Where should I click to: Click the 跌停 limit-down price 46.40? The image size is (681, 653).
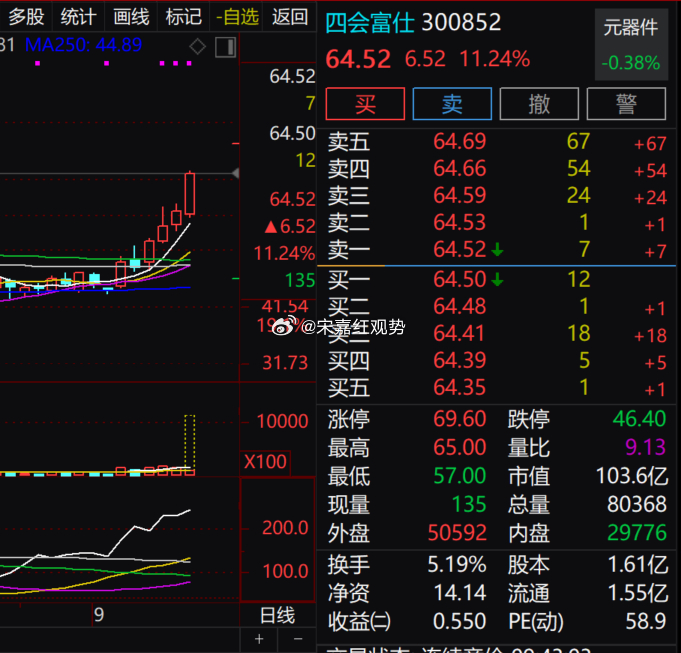[639, 419]
